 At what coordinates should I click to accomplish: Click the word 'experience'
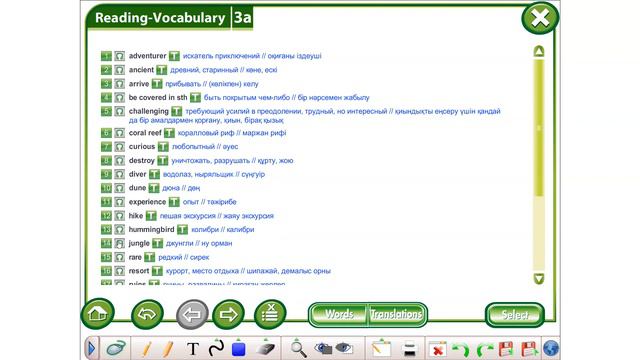(147, 202)
